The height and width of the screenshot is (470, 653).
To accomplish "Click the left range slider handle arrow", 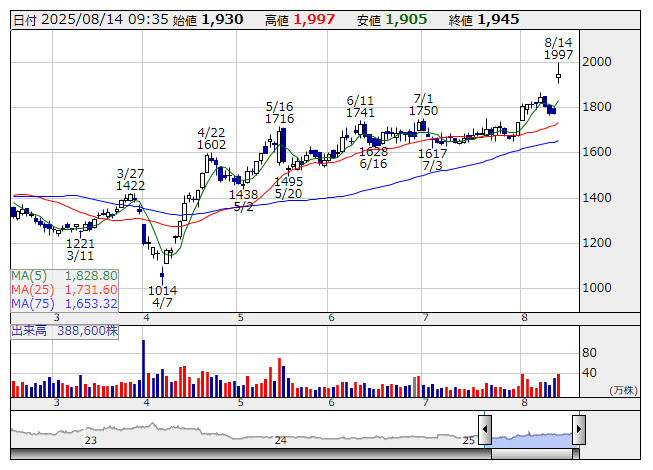I will [x=485, y=429].
